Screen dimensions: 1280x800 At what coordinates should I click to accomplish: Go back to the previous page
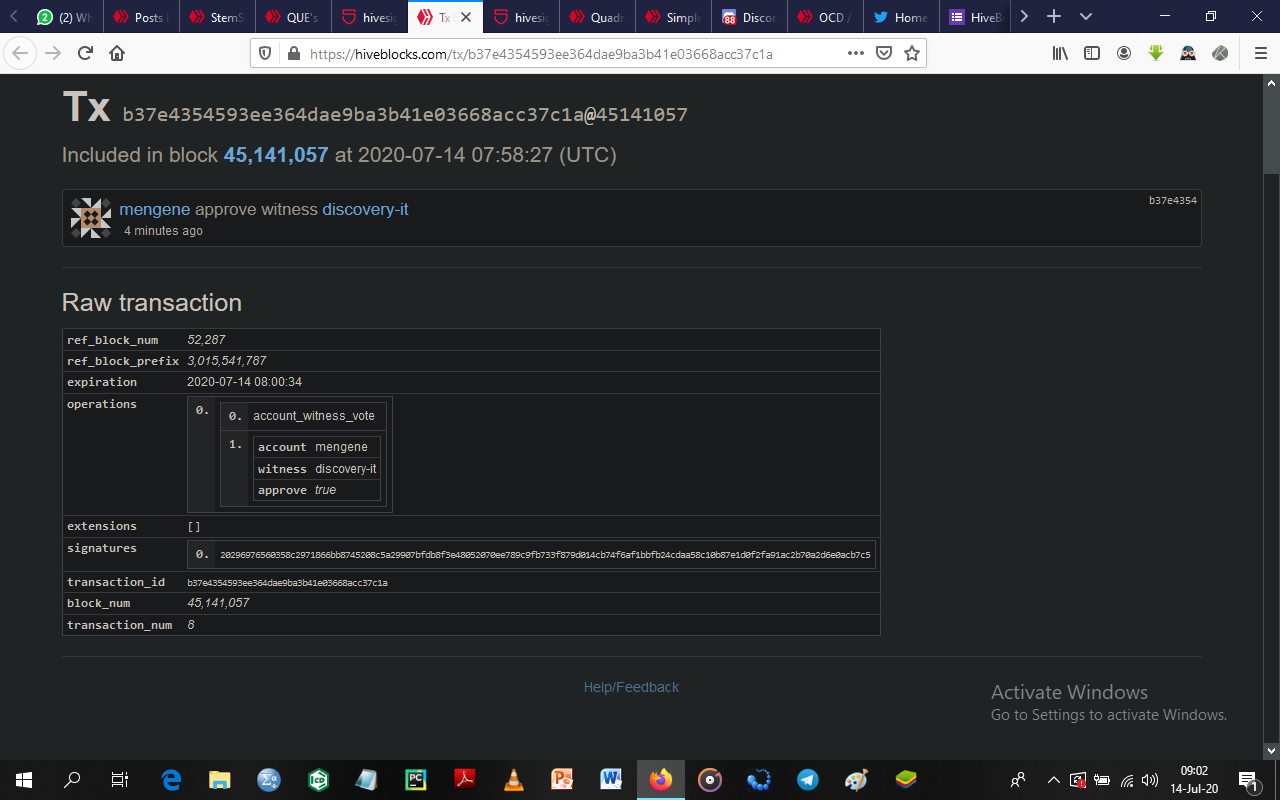[x=21, y=53]
